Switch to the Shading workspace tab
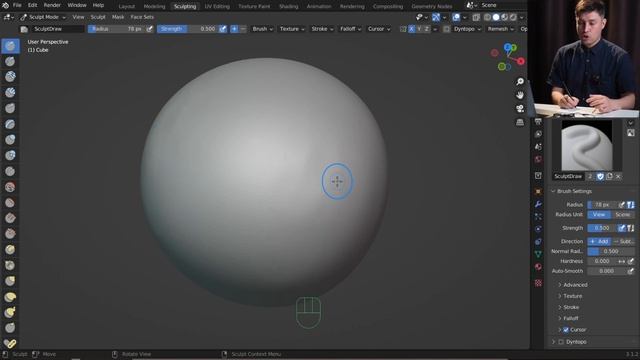640x360 pixels. point(289,6)
